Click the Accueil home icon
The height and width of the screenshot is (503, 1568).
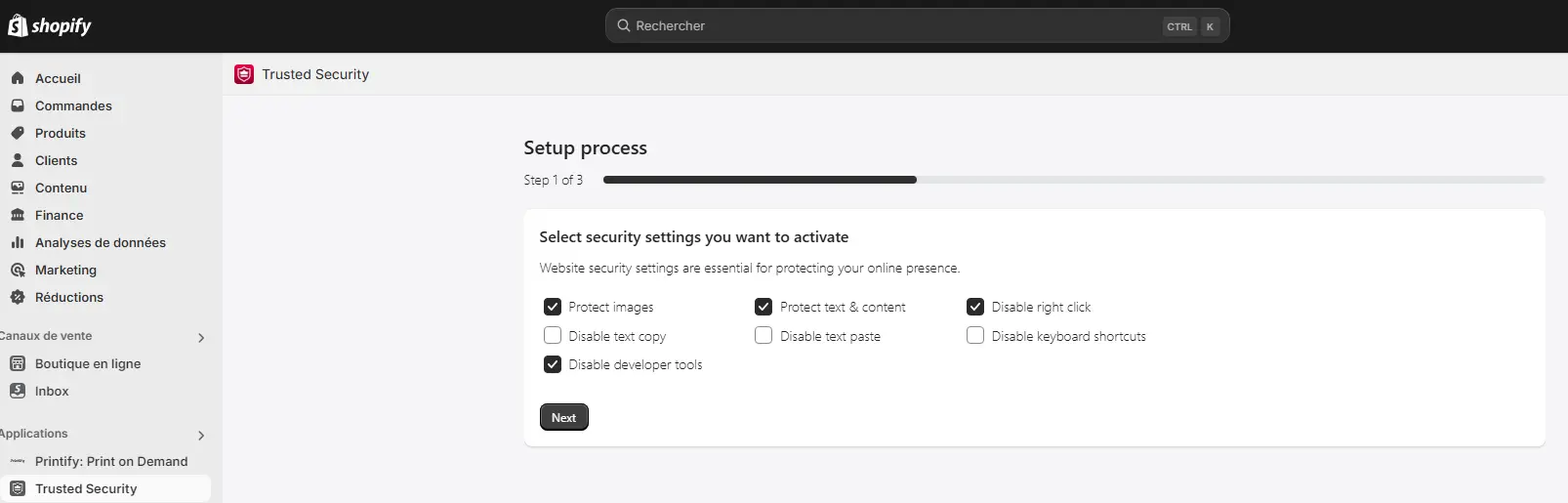point(18,78)
